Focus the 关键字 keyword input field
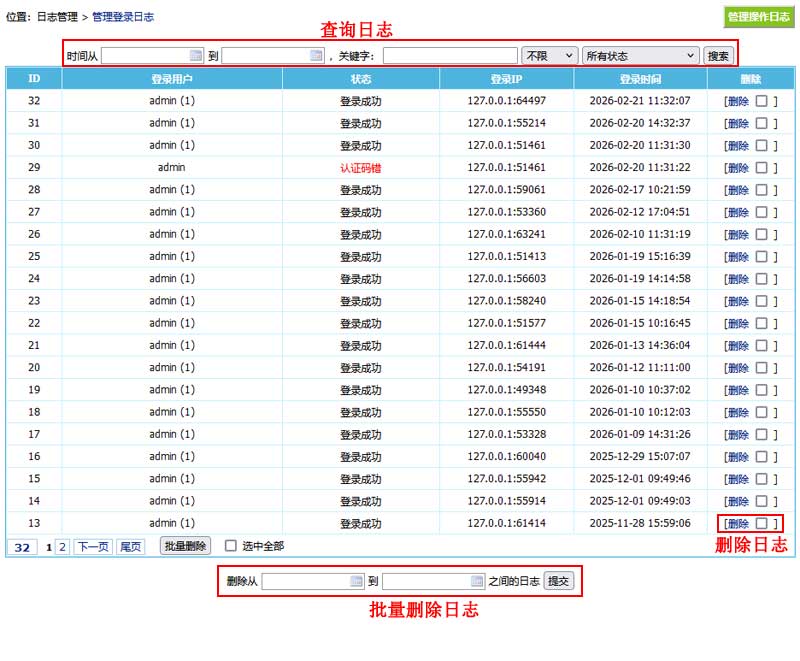 [449, 56]
